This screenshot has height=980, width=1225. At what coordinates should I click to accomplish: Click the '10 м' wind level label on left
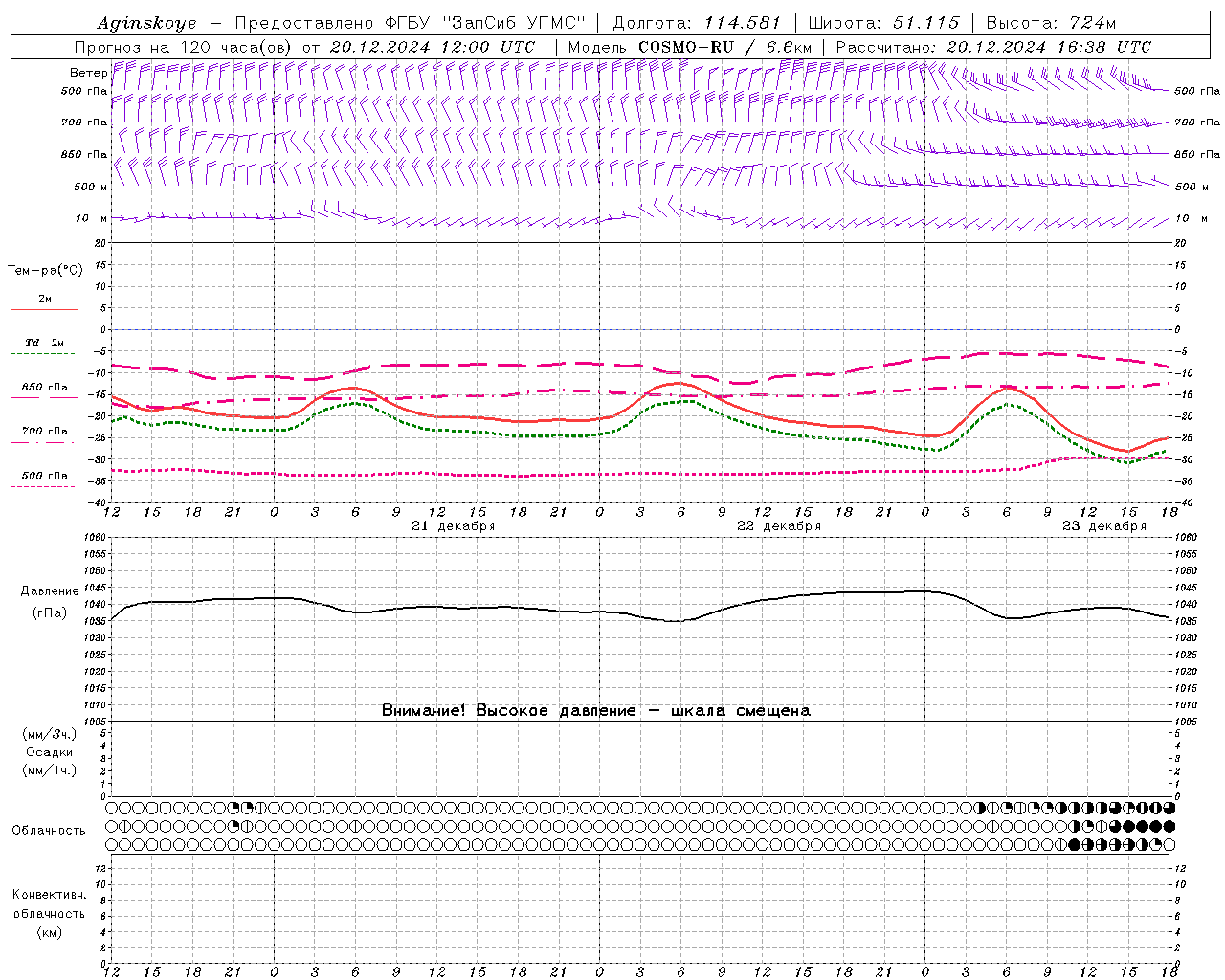tap(92, 218)
